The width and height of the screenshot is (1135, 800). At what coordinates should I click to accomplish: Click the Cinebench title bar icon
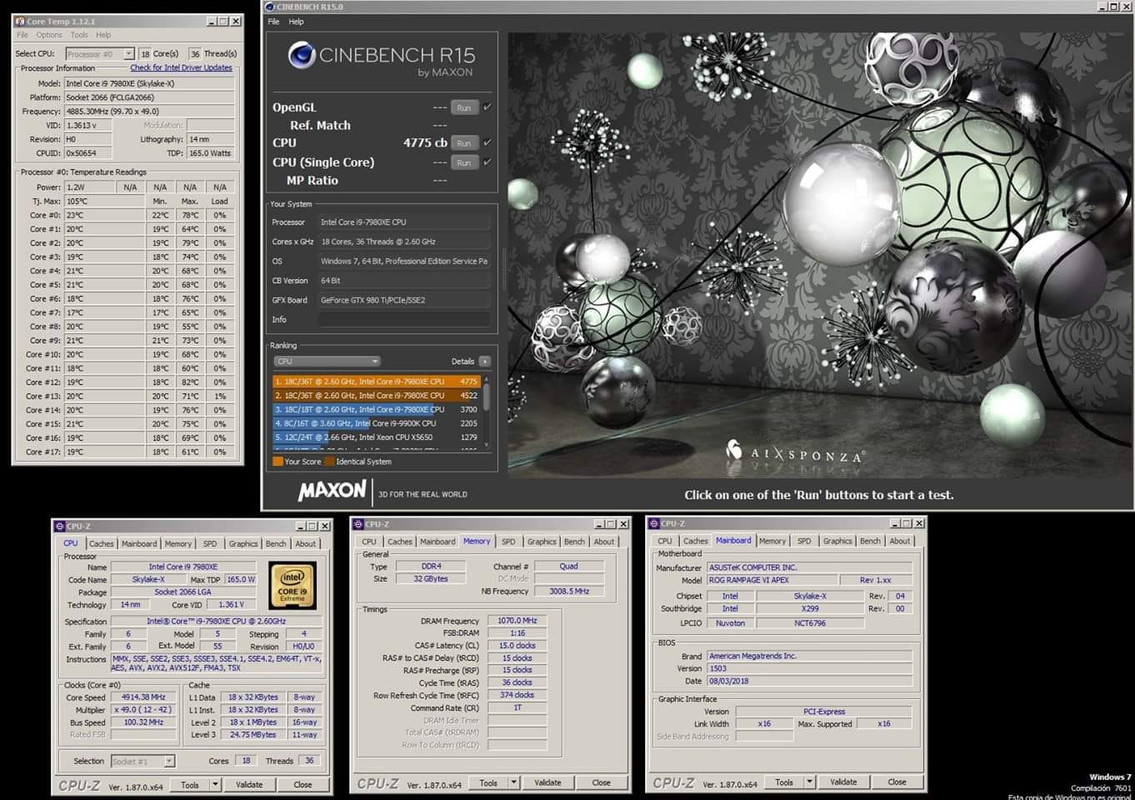270,7
